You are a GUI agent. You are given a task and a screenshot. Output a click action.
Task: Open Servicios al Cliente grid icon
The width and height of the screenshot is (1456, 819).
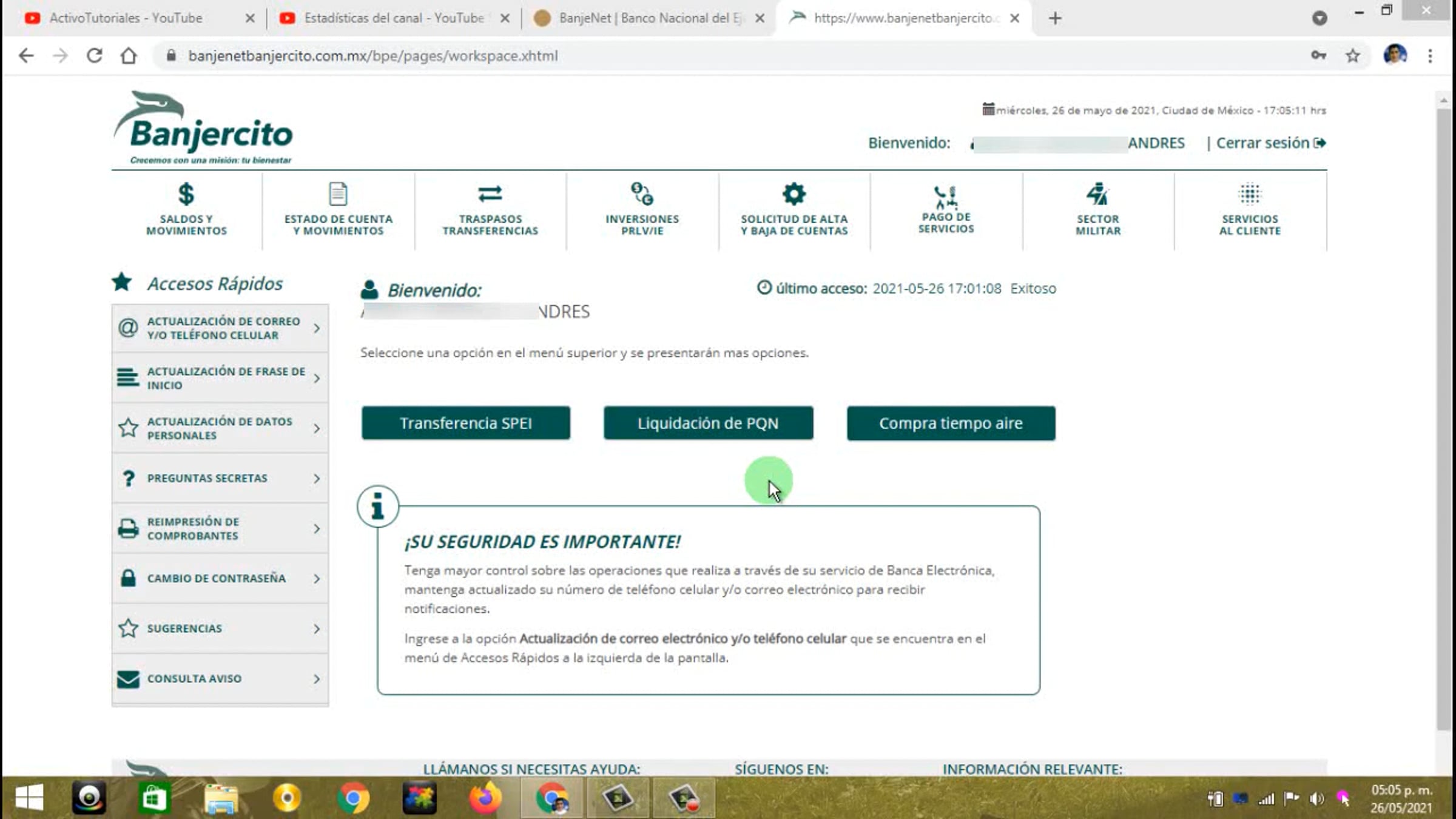(1250, 194)
